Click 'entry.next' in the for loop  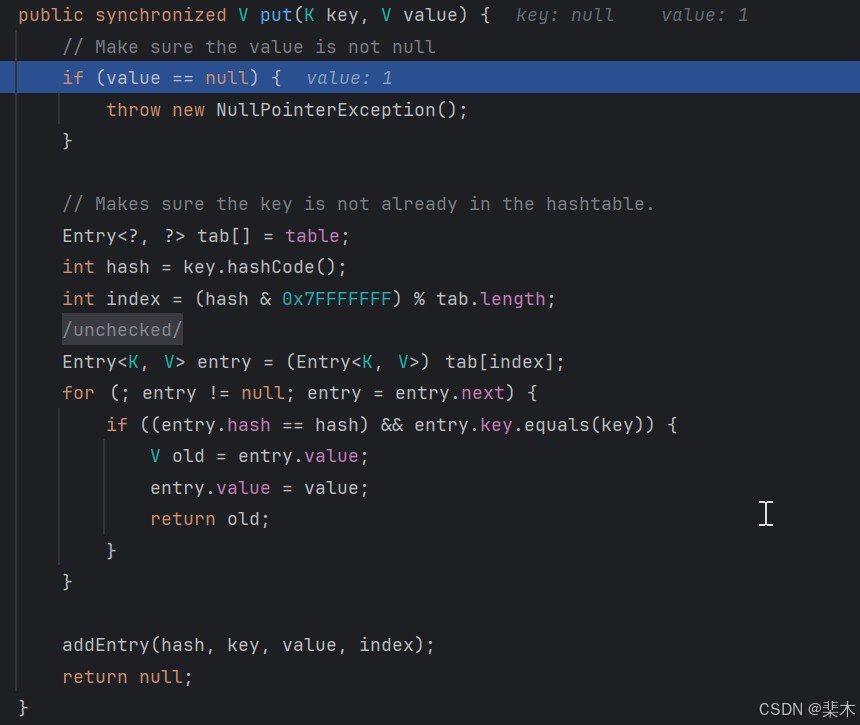450,393
